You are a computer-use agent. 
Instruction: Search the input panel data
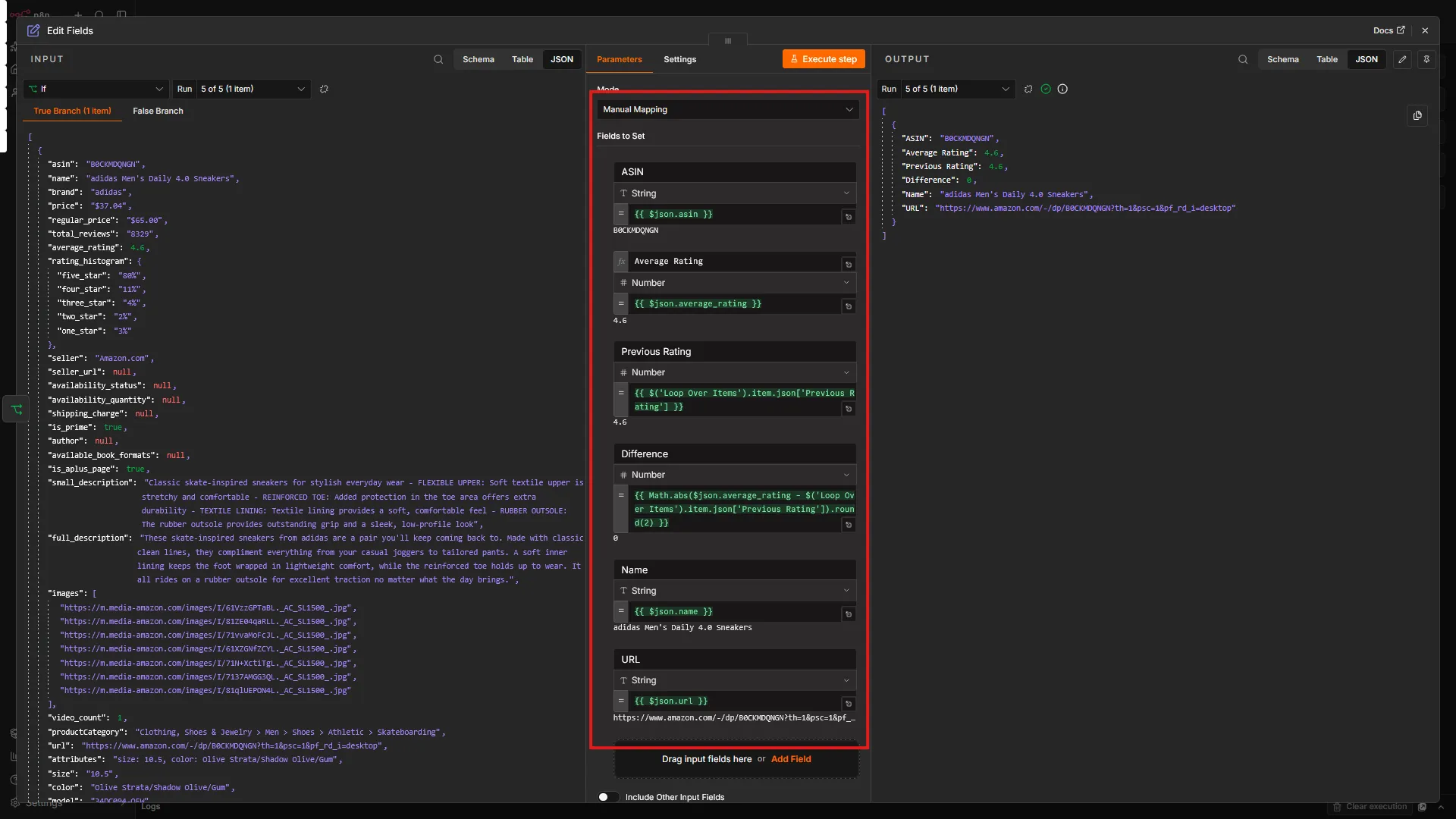438,59
